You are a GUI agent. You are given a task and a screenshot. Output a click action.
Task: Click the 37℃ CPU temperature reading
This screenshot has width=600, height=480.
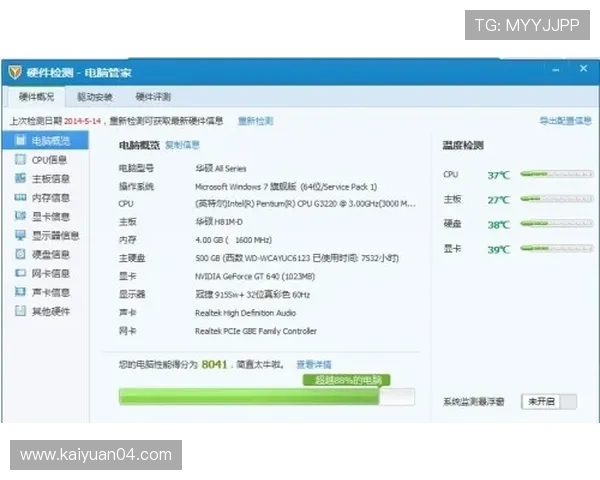[499, 175]
